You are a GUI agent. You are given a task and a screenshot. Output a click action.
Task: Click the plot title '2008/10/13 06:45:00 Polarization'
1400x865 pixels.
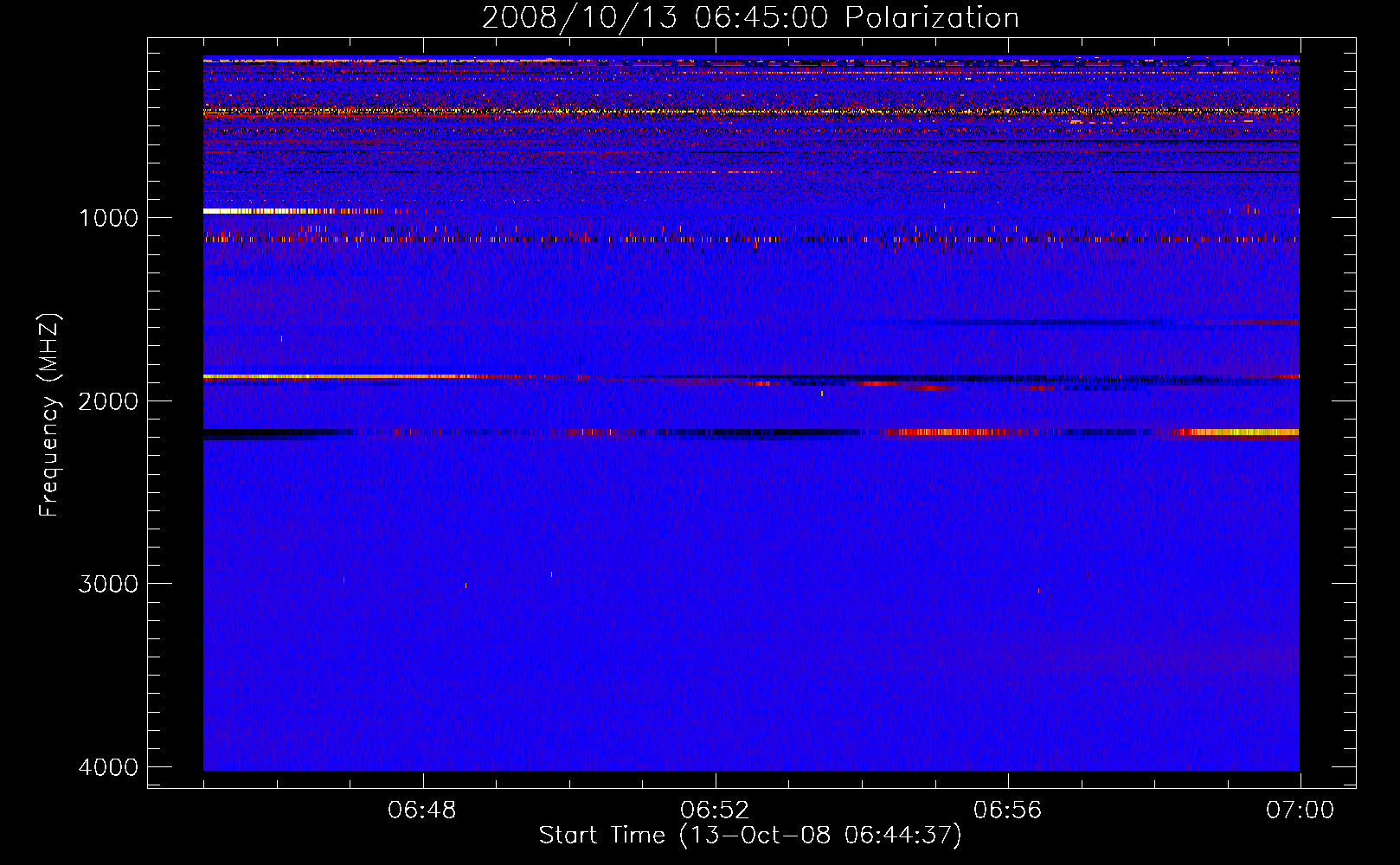(750, 17)
